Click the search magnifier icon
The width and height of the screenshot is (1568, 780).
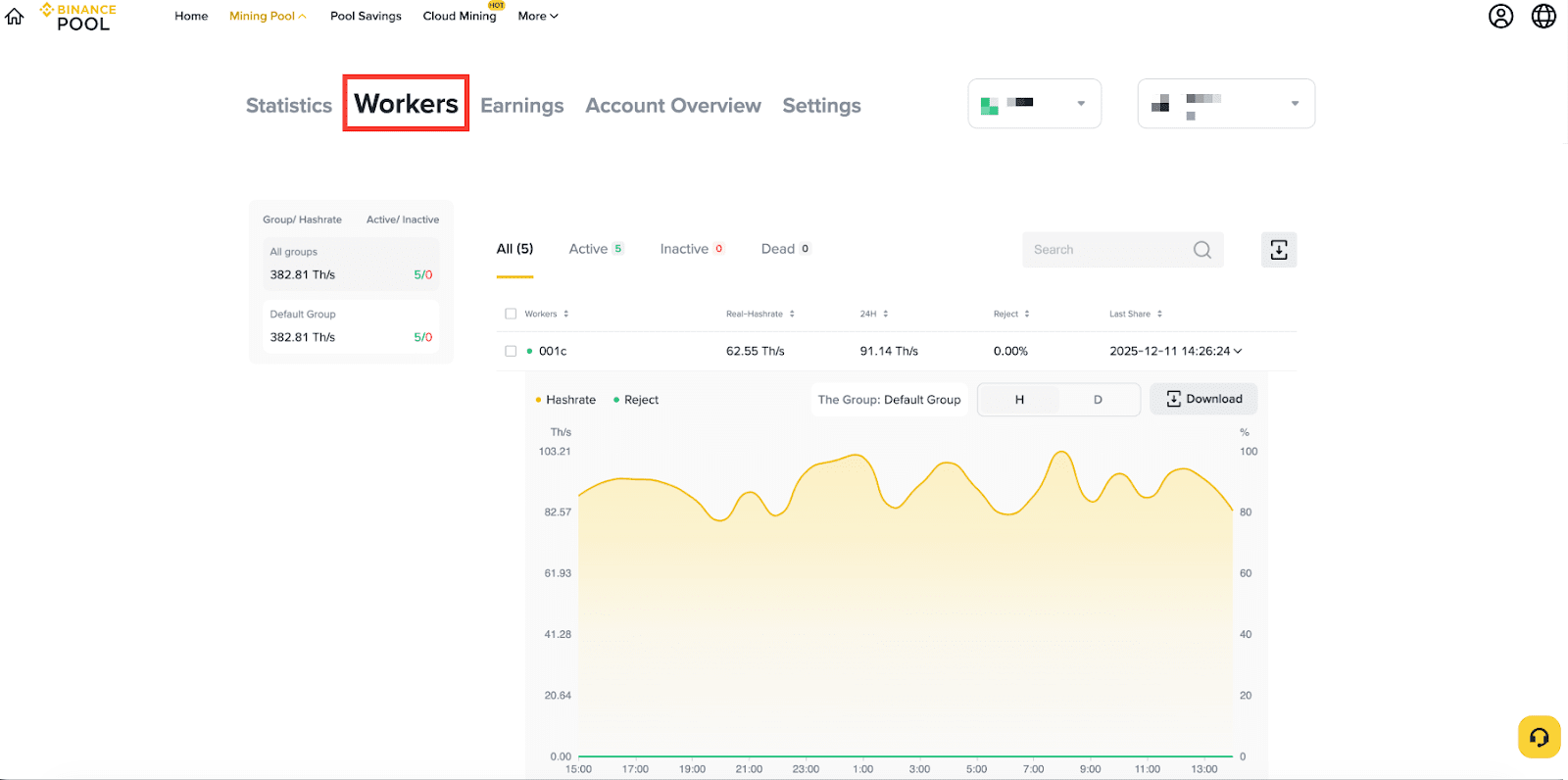click(1202, 250)
